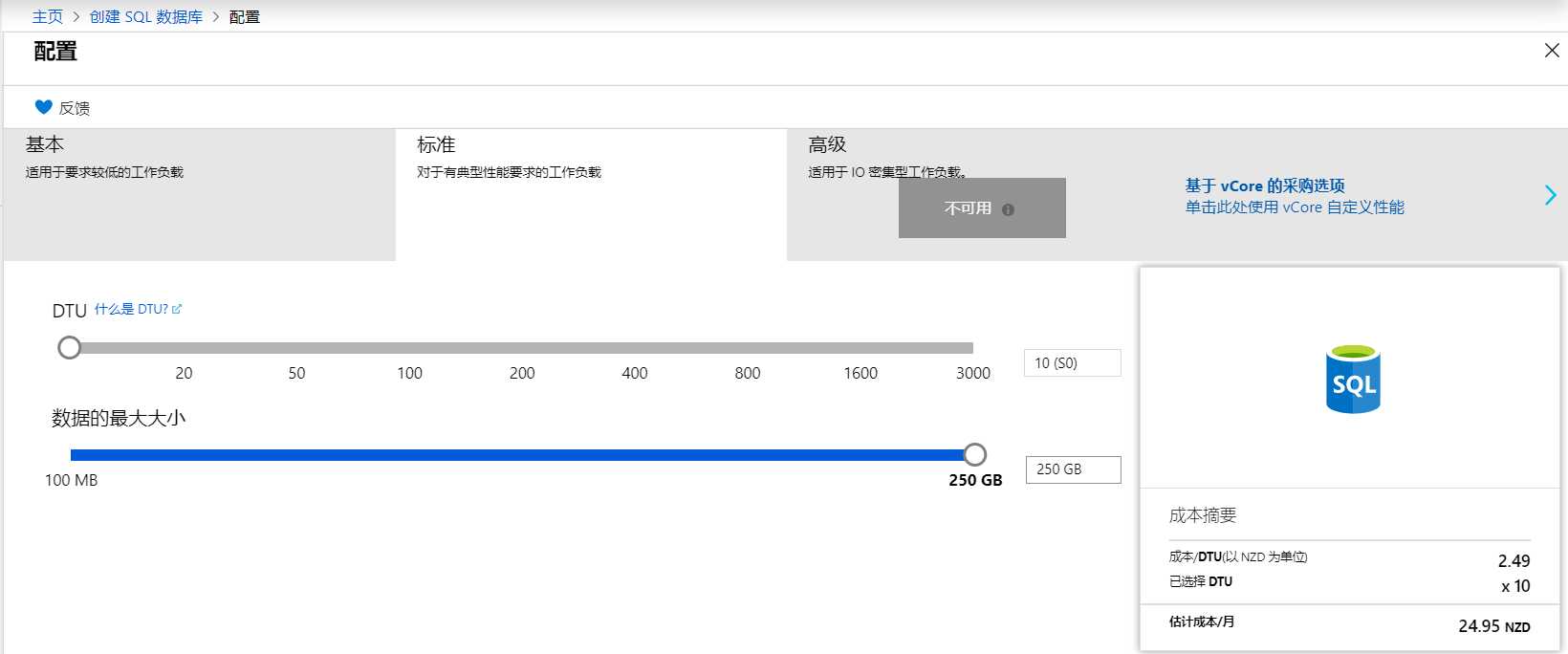
Task: Click the 800 DTU scale label
Action: coord(748,373)
